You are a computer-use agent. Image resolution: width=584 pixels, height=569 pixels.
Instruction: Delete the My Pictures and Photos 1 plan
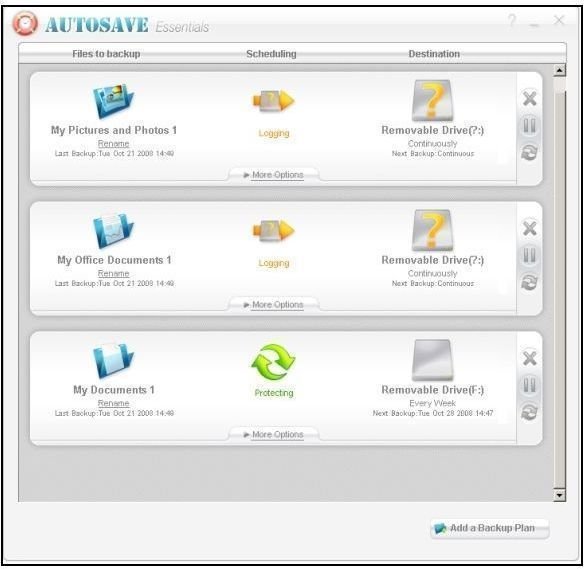tap(529, 99)
